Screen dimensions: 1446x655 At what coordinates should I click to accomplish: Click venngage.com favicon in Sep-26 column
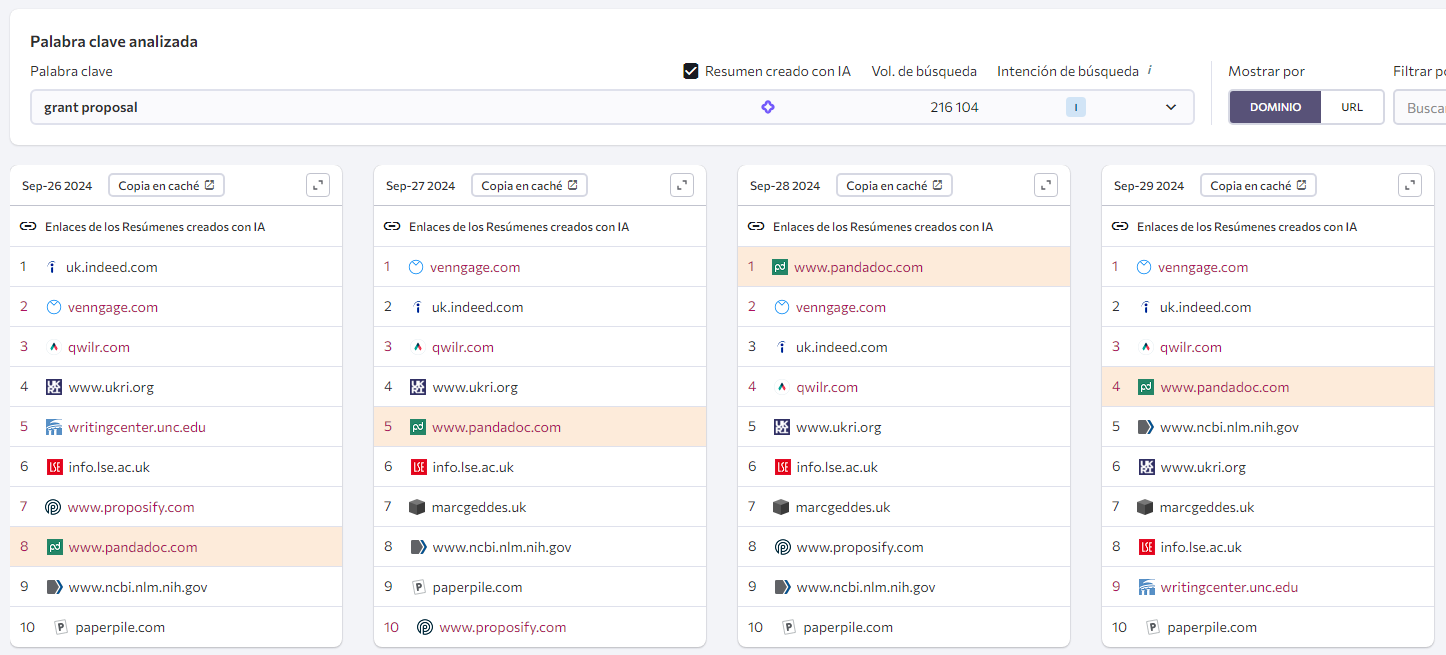54,307
